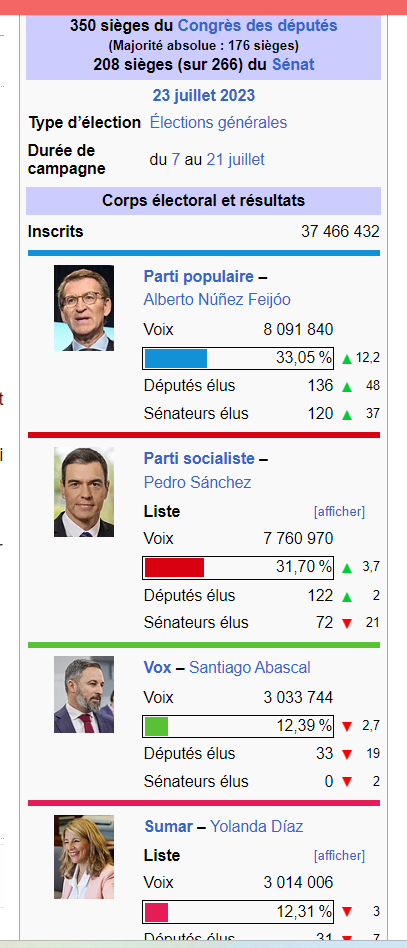Click Santiago Abascal's photo thumbnail
407x948 pixels.
point(83,695)
